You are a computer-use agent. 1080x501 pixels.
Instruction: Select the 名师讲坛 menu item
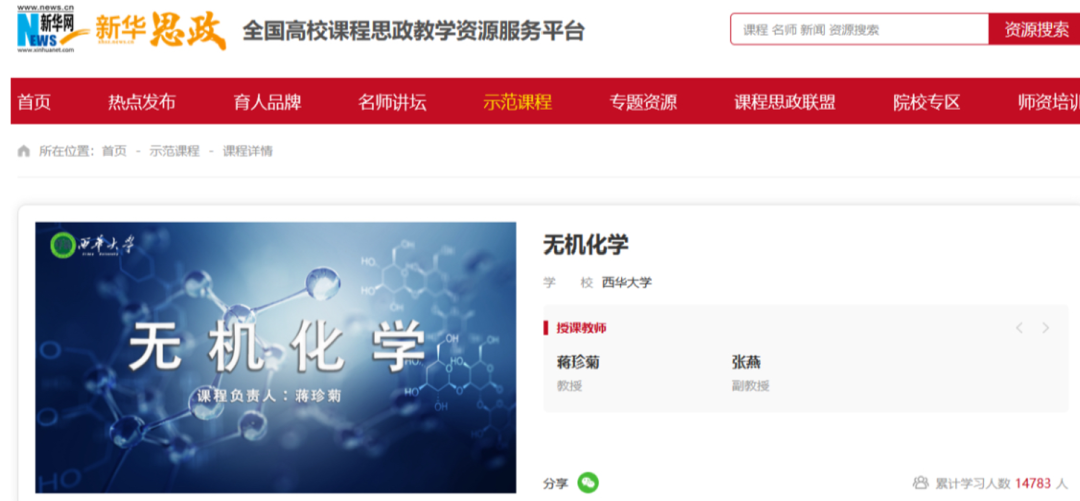point(392,102)
